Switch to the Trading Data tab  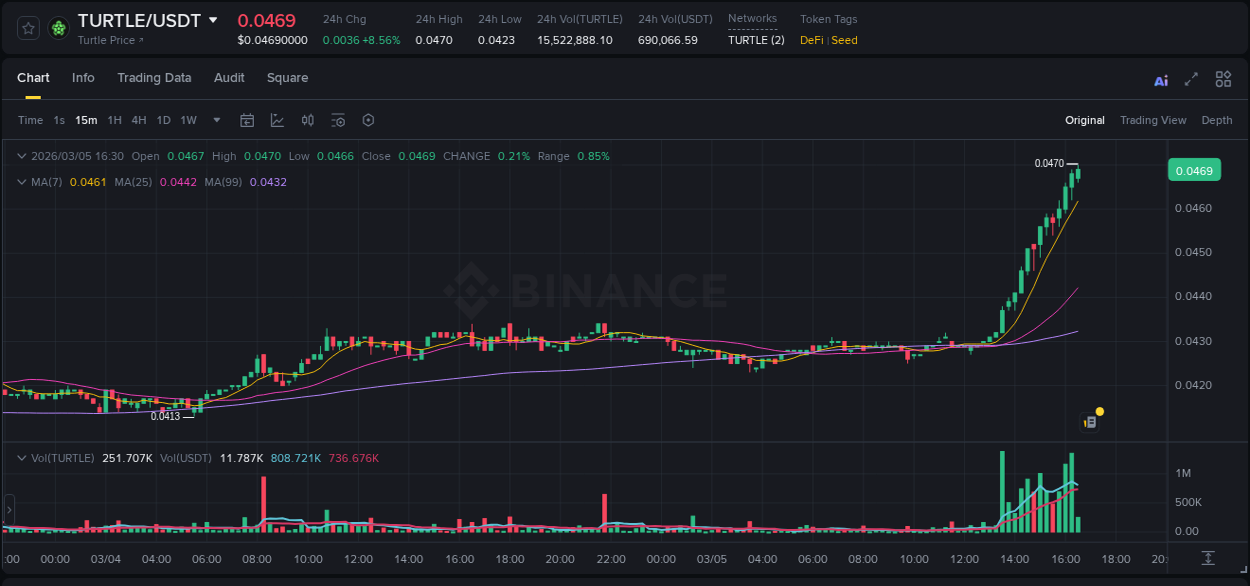tap(154, 78)
